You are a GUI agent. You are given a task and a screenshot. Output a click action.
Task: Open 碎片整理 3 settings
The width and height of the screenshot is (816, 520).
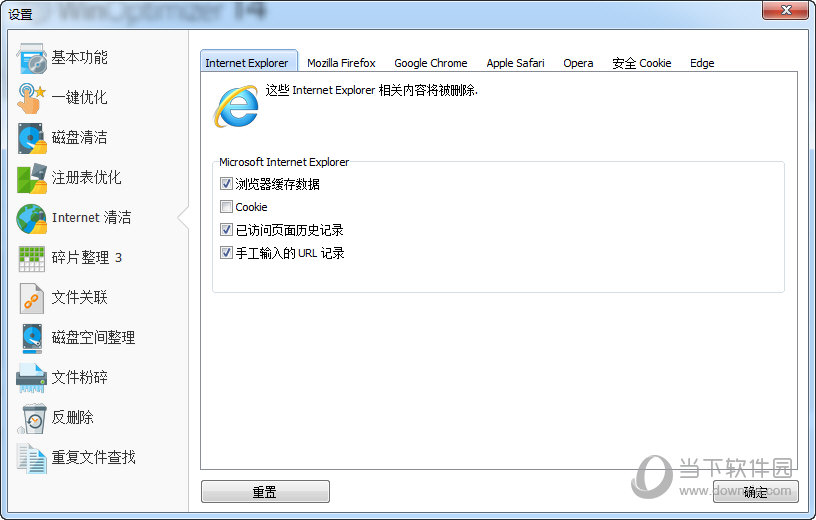[86, 258]
